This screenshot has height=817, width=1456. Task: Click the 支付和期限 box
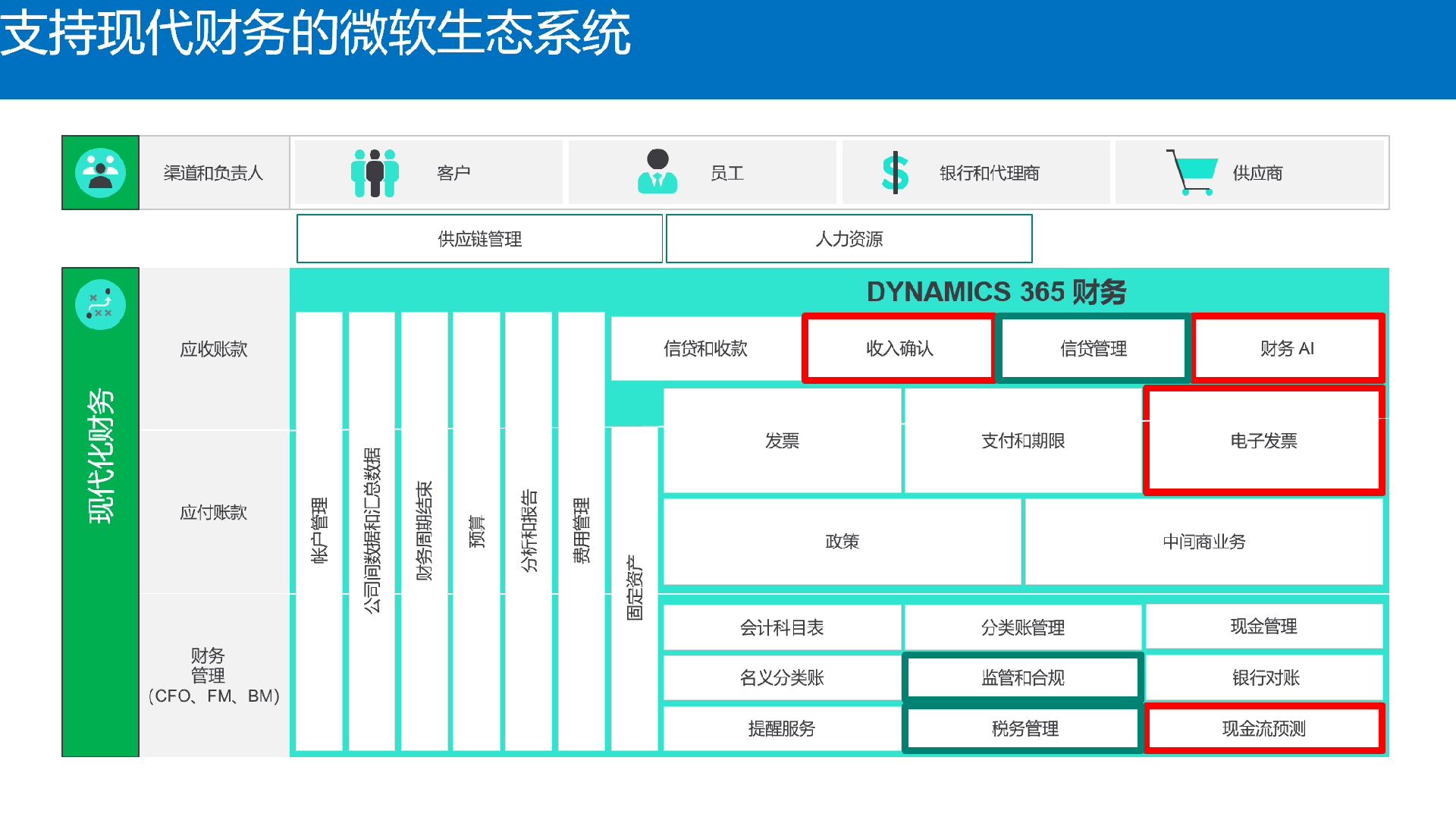coord(1023,441)
